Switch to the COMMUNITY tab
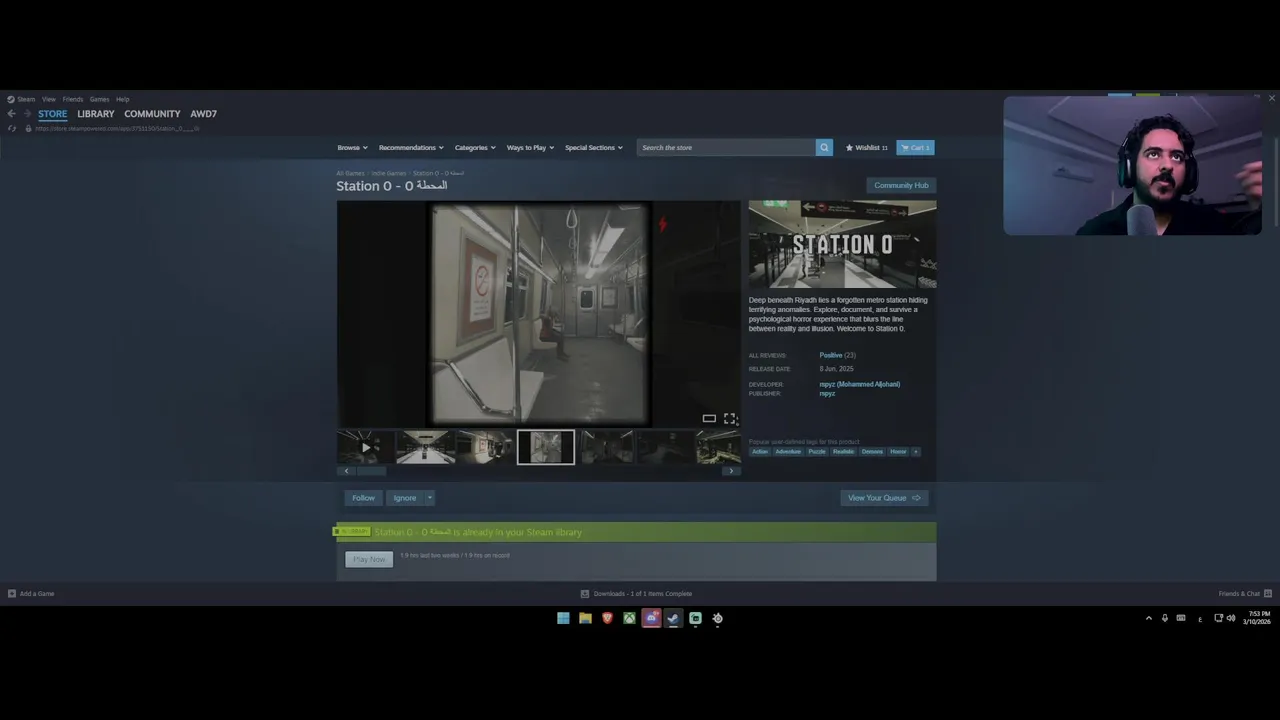Image resolution: width=1280 pixels, height=720 pixels. tap(152, 114)
